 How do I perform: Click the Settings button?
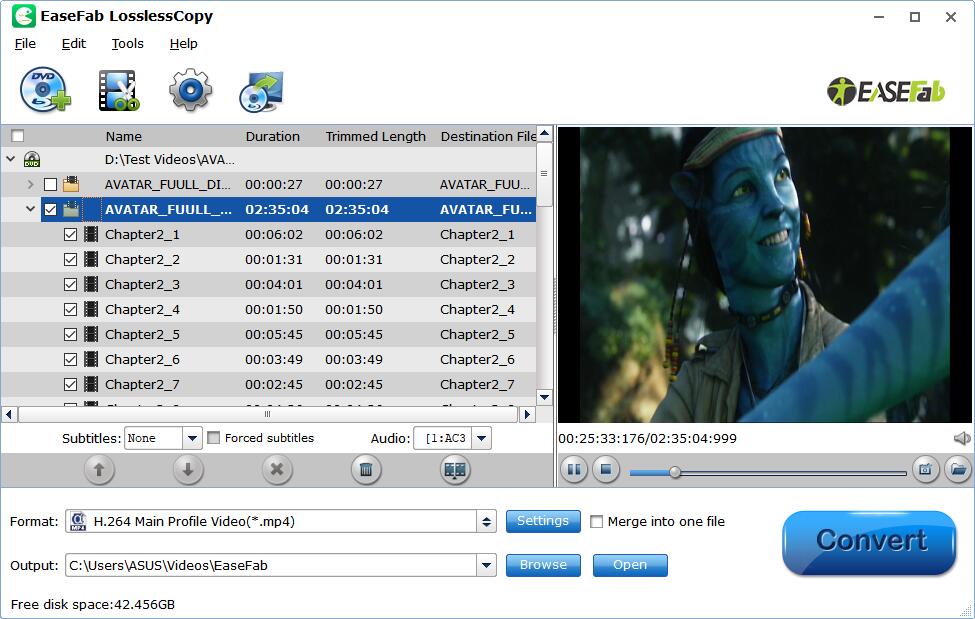point(543,521)
